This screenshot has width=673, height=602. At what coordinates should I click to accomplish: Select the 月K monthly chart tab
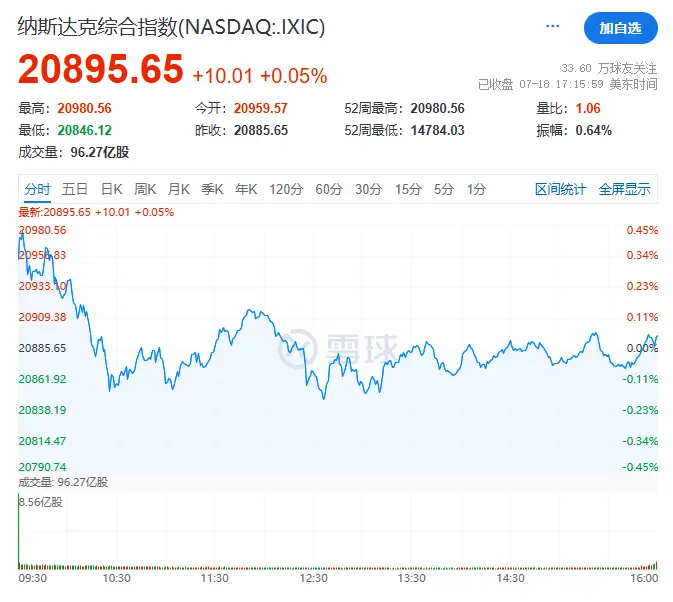click(179, 189)
